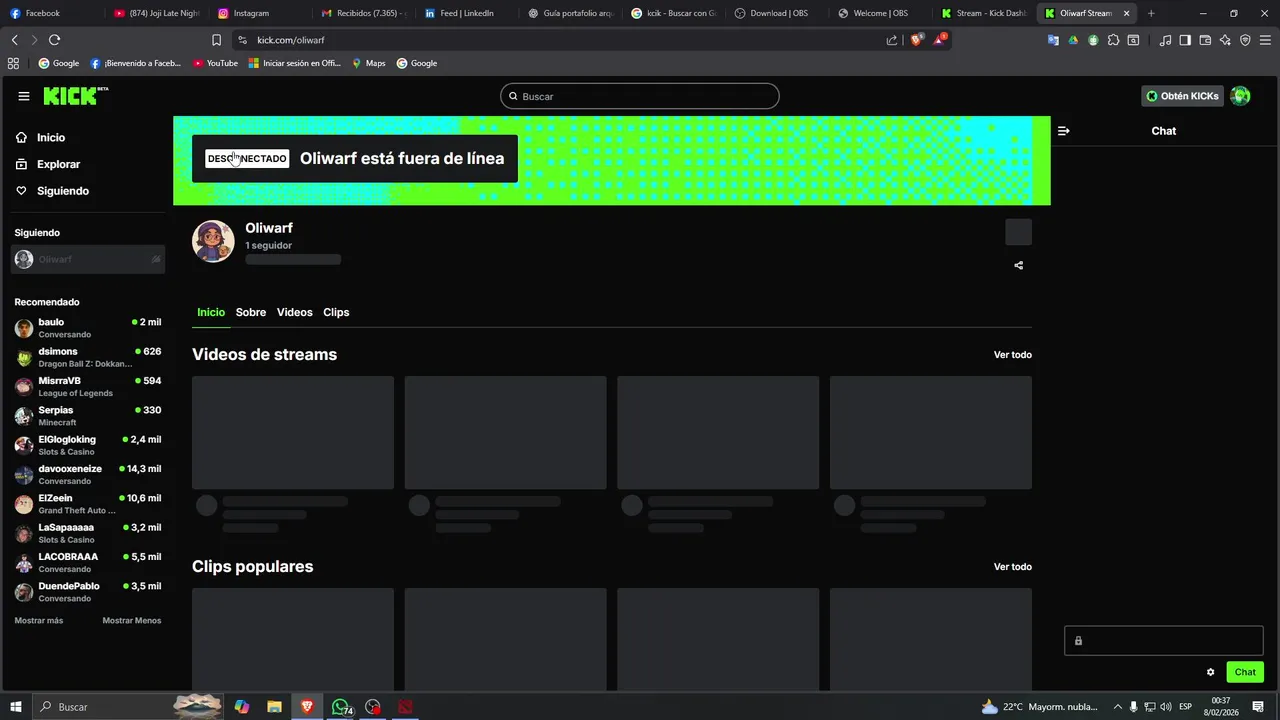Open Google Translate extension icon
The width and height of the screenshot is (1280, 720).
[x=1053, y=40]
